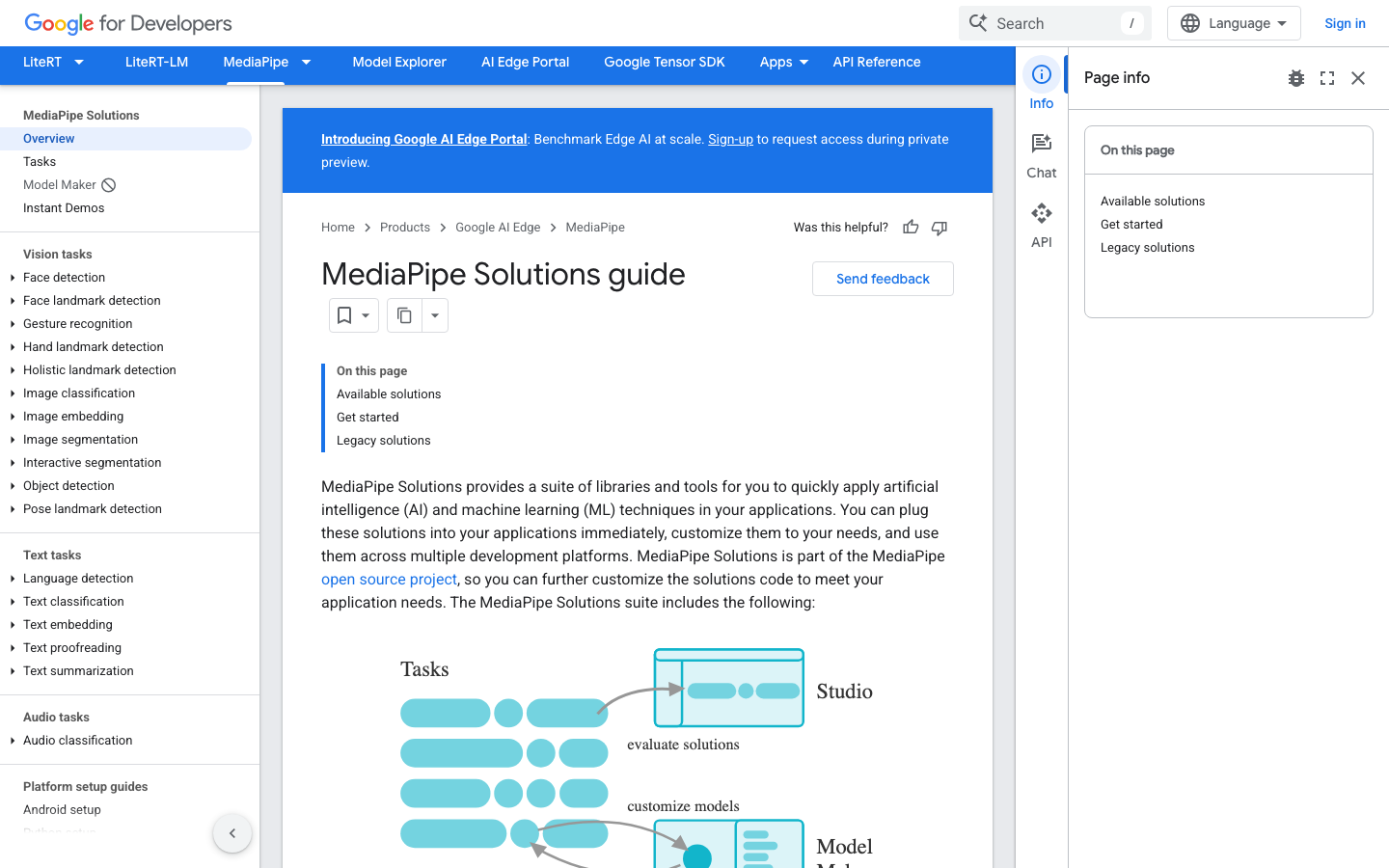The width and height of the screenshot is (1389, 868).
Task: Jump to Legacy solutions in Page info panel
Action: click(1147, 248)
